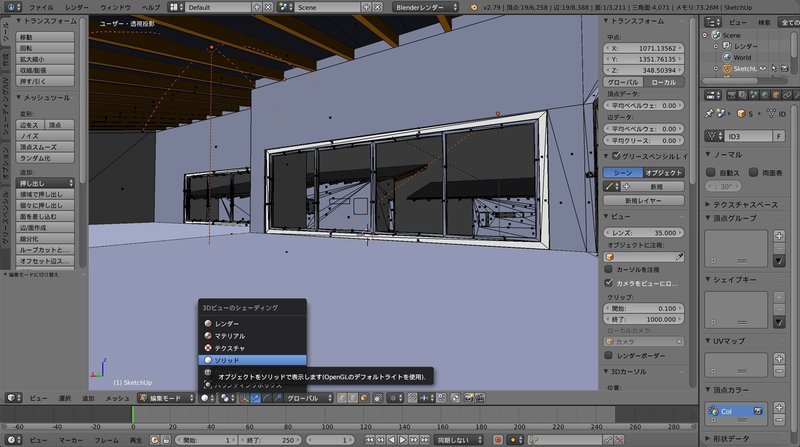Choose face select mode cube icon
Viewport: 800px width, 447px height.
(x=363, y=398)
